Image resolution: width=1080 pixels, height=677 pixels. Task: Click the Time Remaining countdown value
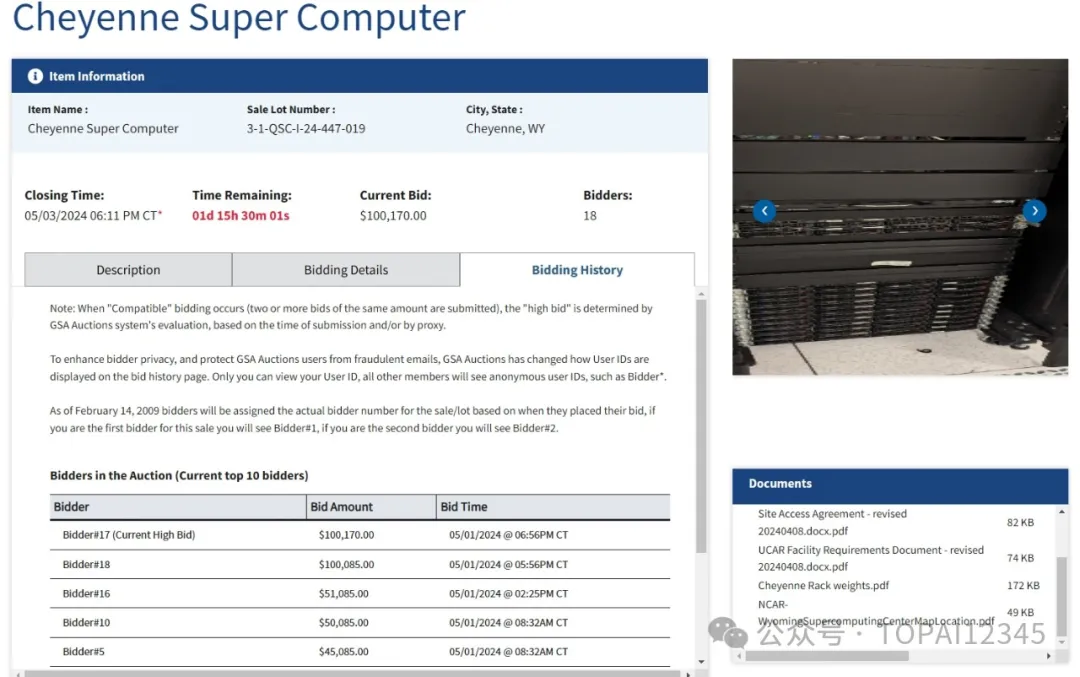point(240,216)
